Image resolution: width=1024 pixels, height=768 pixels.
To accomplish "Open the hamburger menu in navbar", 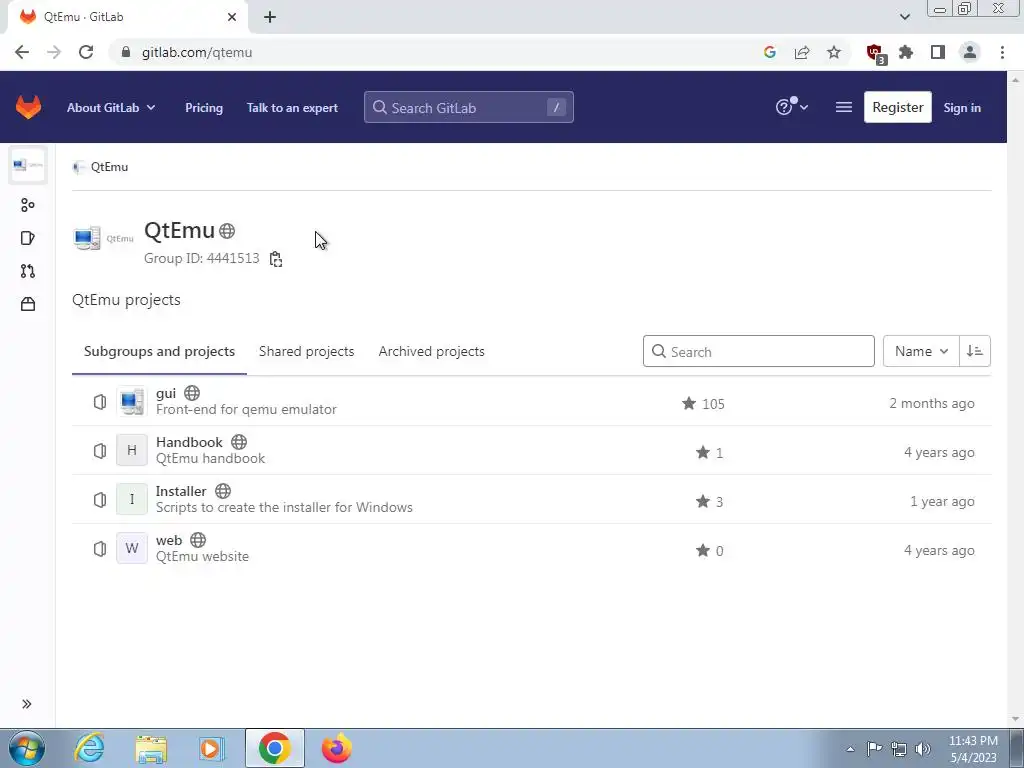I will point(843,107).
